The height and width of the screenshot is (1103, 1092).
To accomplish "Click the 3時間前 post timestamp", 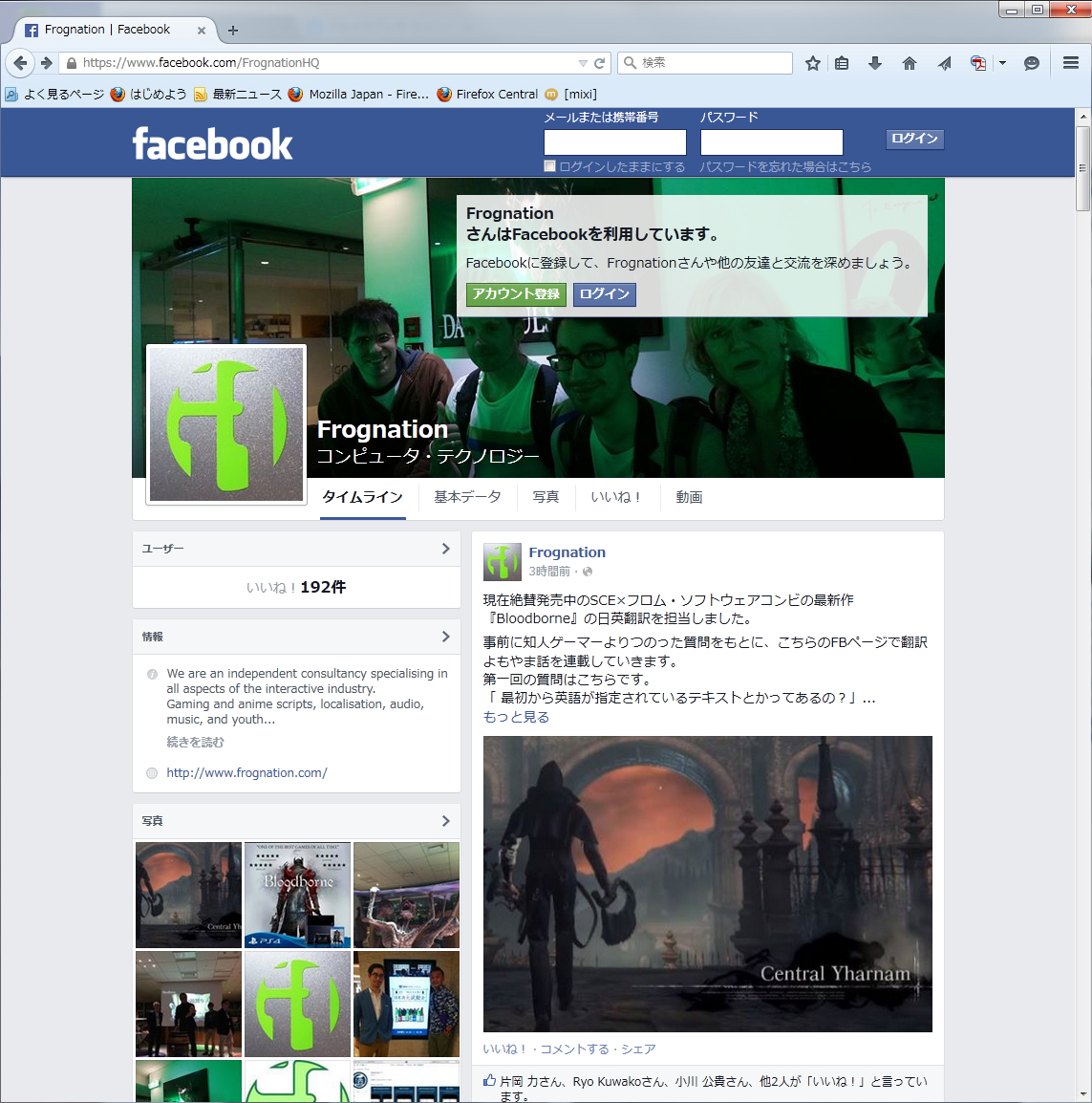I will point(549,572).
